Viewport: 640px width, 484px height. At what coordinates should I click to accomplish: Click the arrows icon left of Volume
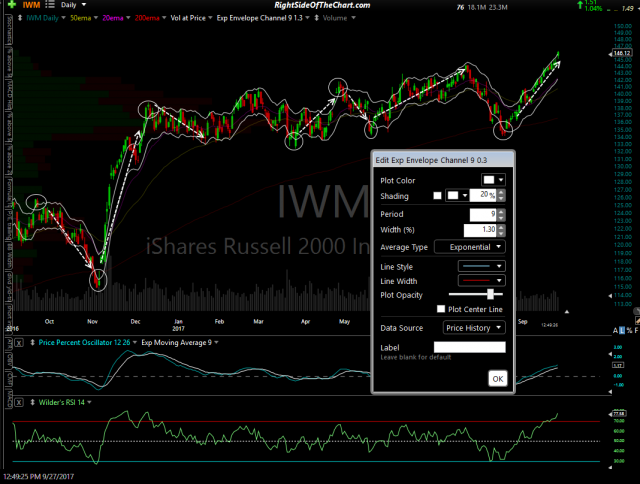(x=319, y=18)
